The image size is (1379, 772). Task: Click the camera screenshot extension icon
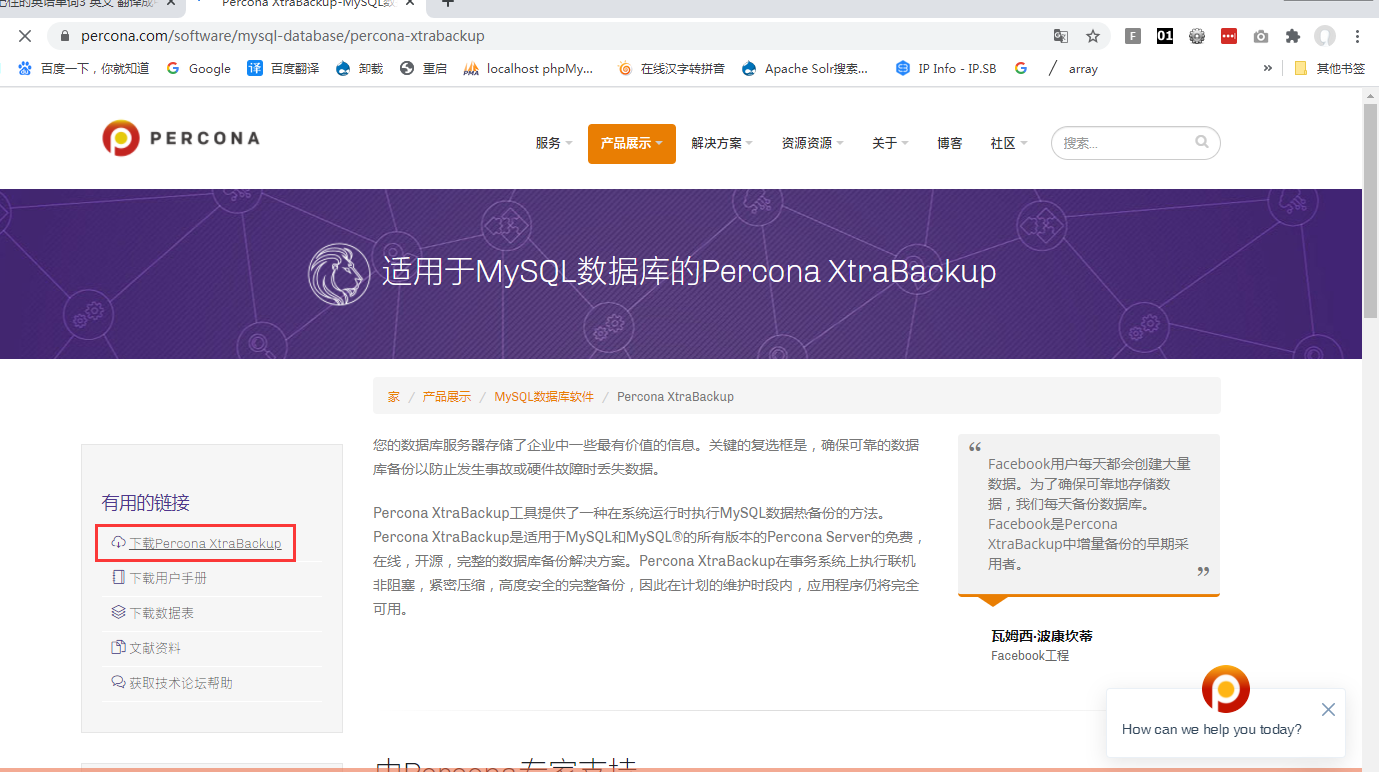[x=1261, y=36]
